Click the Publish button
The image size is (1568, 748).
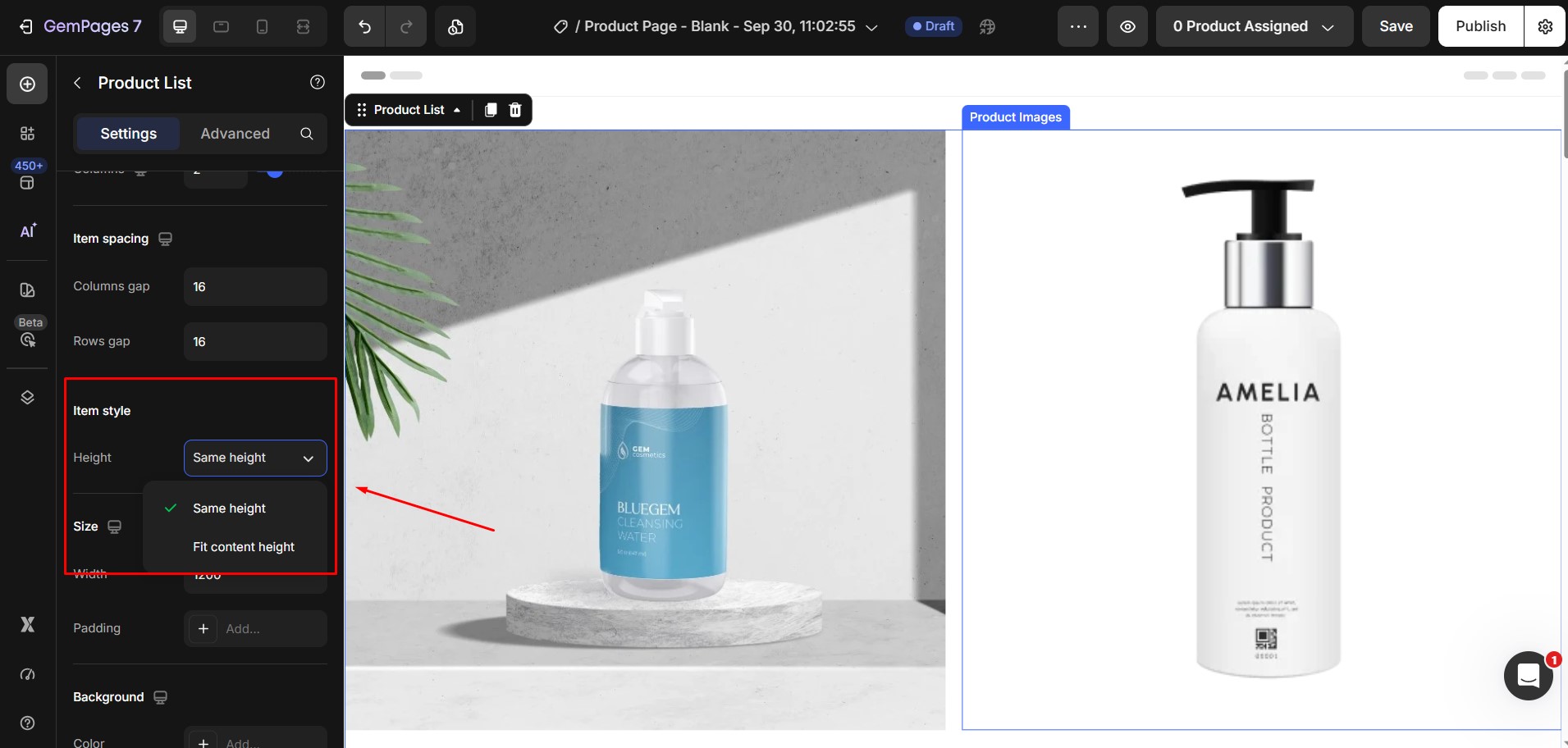click(x=1480, y=27)
